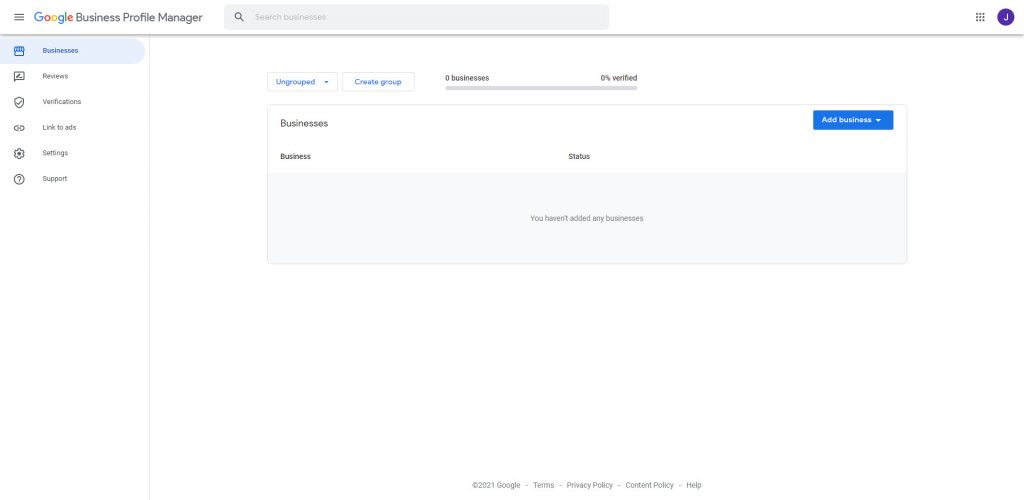The width and height of the screenshot is (1024, 500).
Task: Click the Settings gear icon
Action: (x=19, y=153)
